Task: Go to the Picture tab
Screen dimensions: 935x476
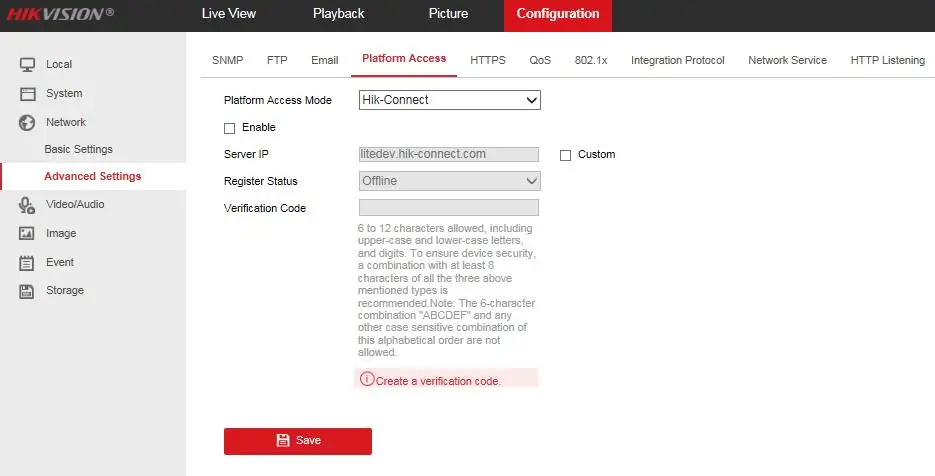Action: tap(448, 14)
